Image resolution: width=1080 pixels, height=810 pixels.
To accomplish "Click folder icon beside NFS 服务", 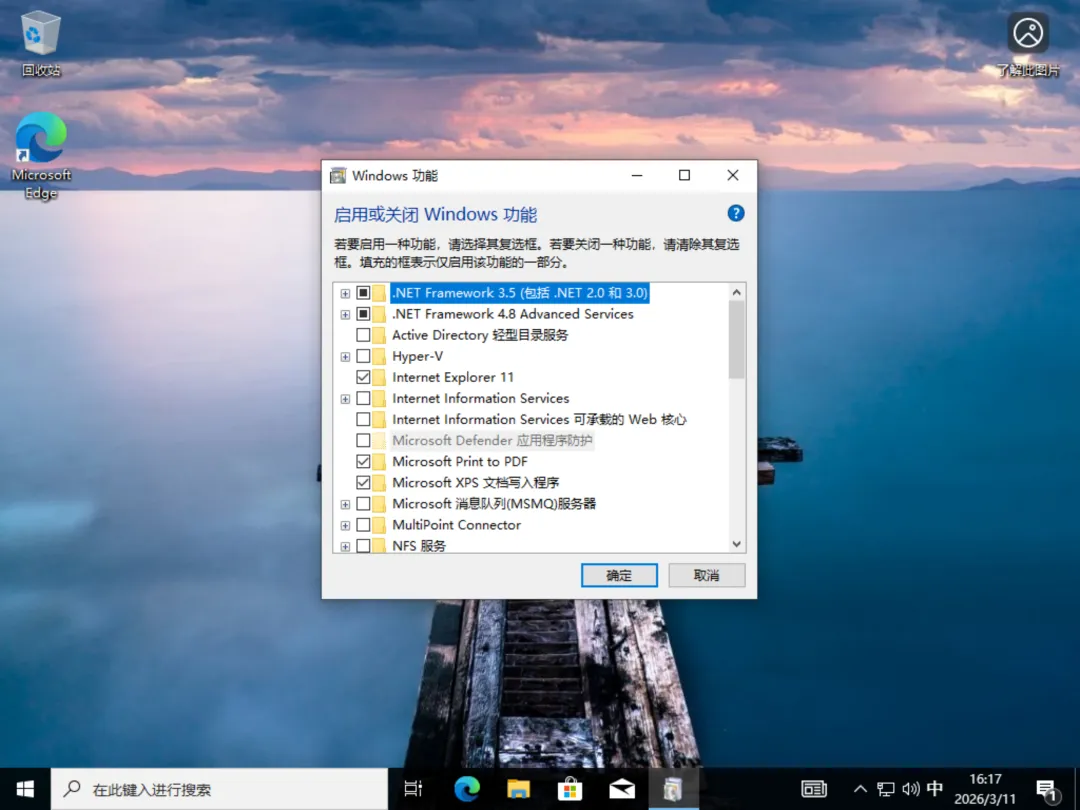I will tap(380, 546).
